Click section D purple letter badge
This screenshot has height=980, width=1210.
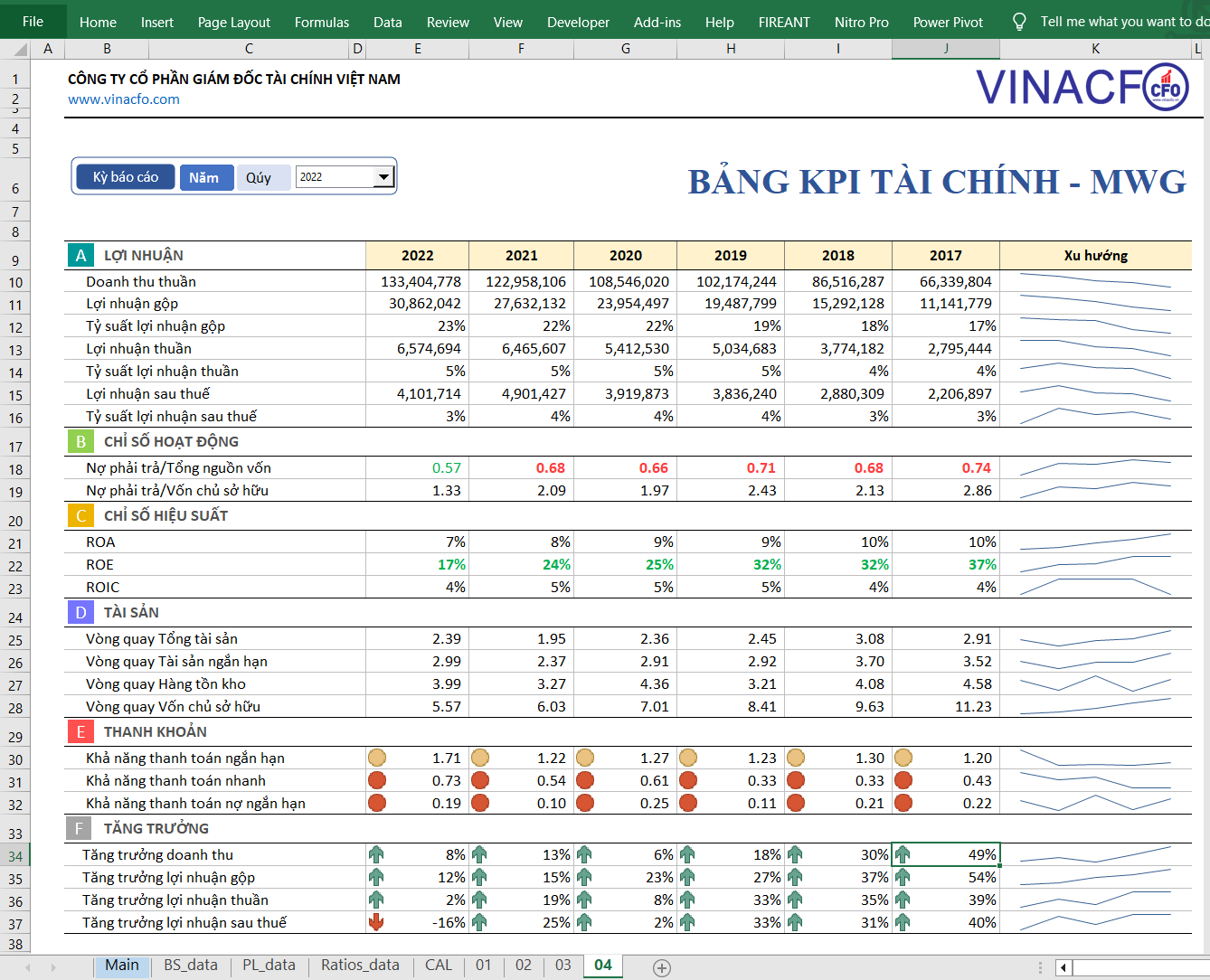80,612
